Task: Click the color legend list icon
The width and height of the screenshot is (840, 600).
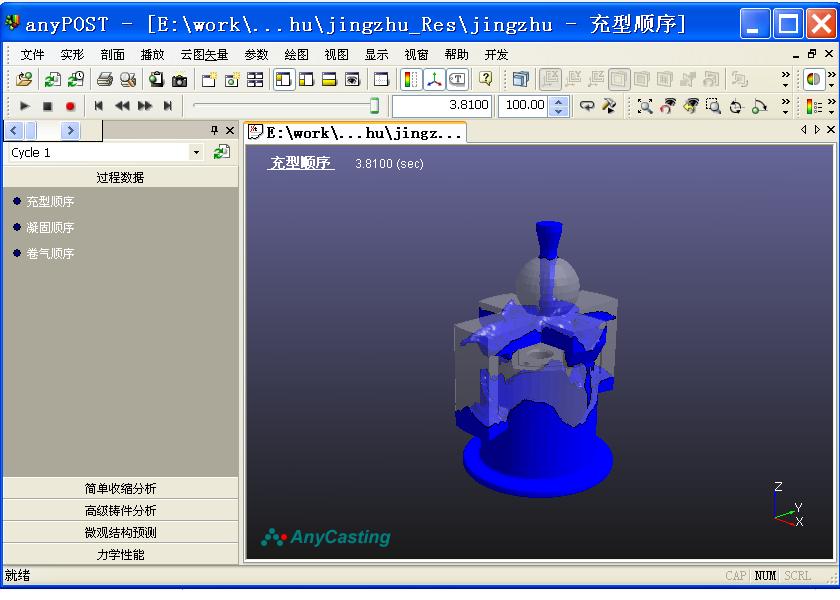Action: point(814,106)
